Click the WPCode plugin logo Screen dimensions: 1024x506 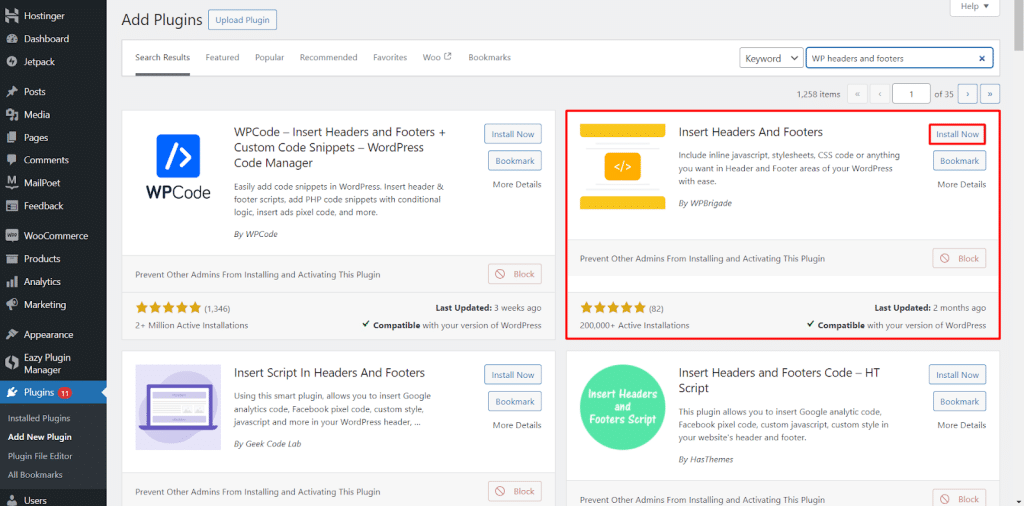(x=178, y=168)
